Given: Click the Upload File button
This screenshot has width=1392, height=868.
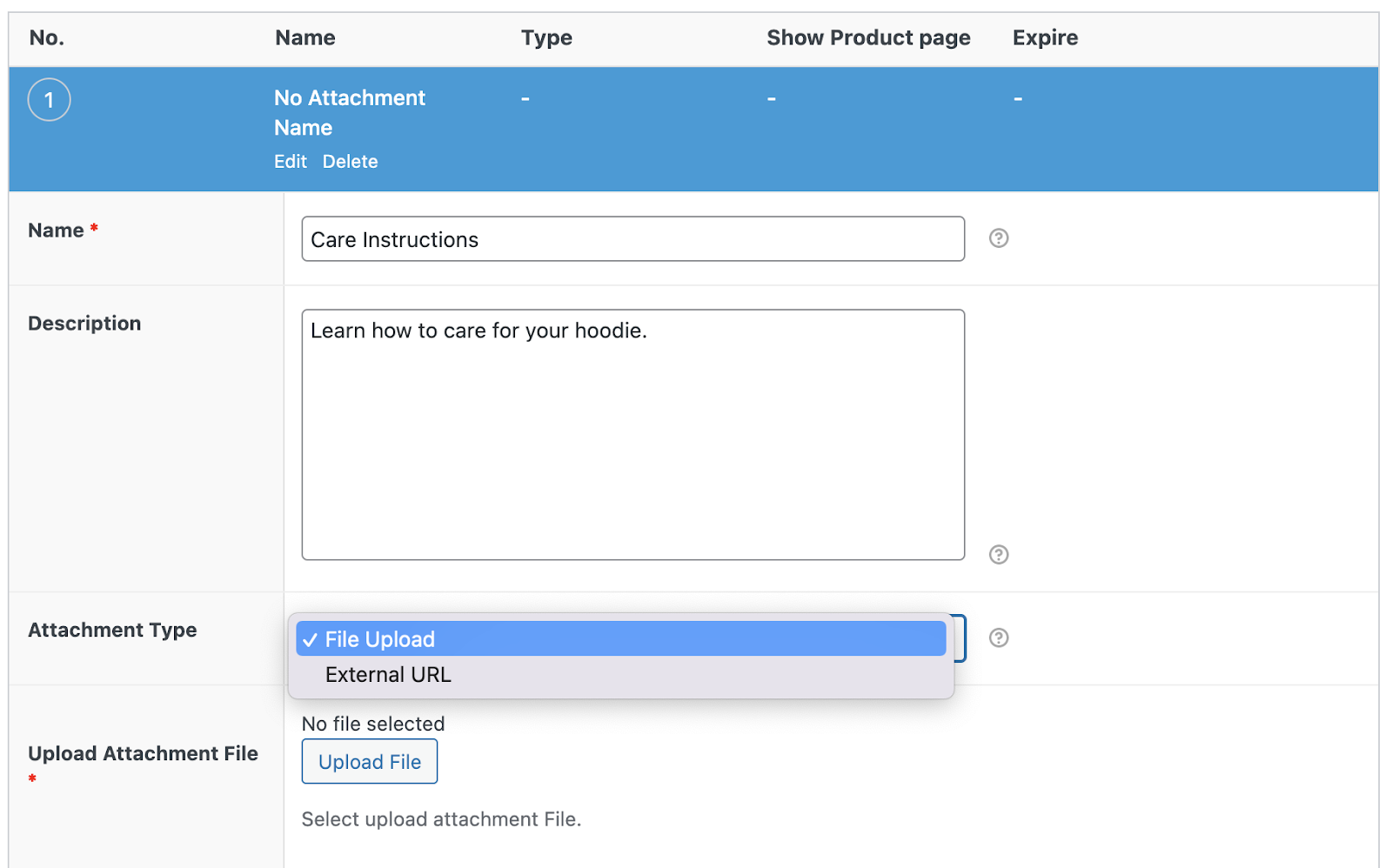Looking at the screenshot, I should 369,761.
